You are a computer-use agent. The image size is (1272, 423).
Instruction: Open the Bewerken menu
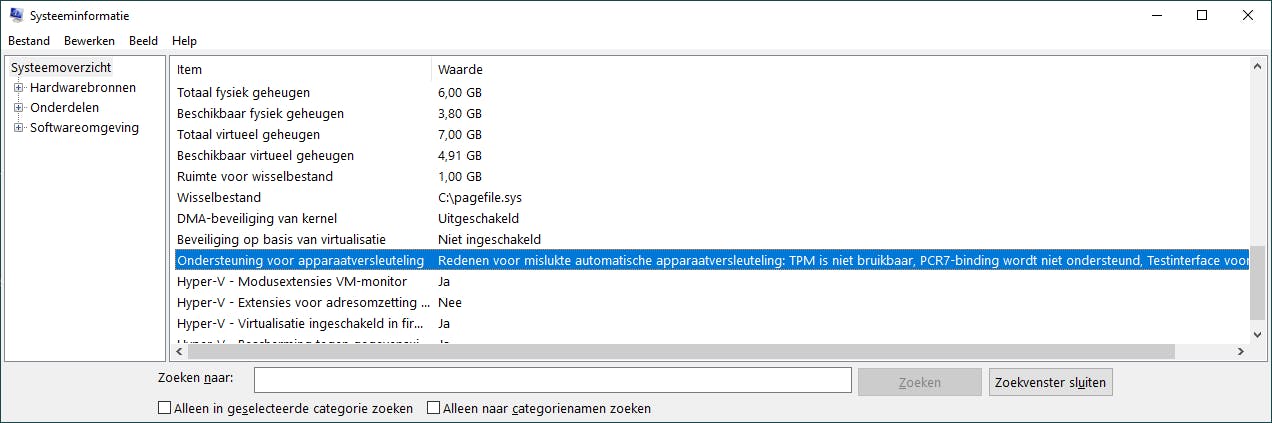(x=89, y=41)
